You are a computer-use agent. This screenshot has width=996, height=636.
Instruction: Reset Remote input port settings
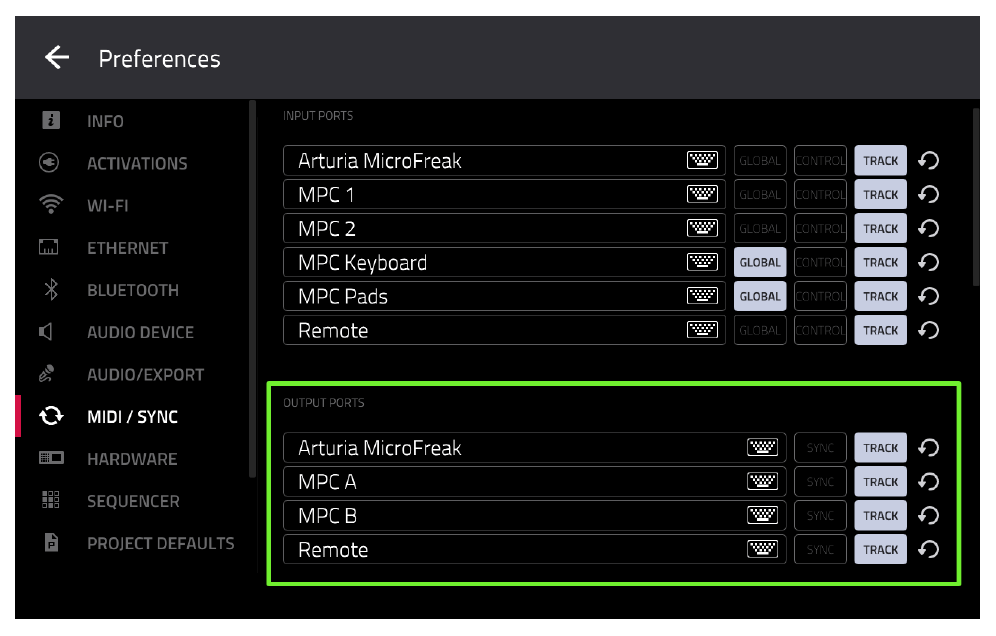[929, 330]
